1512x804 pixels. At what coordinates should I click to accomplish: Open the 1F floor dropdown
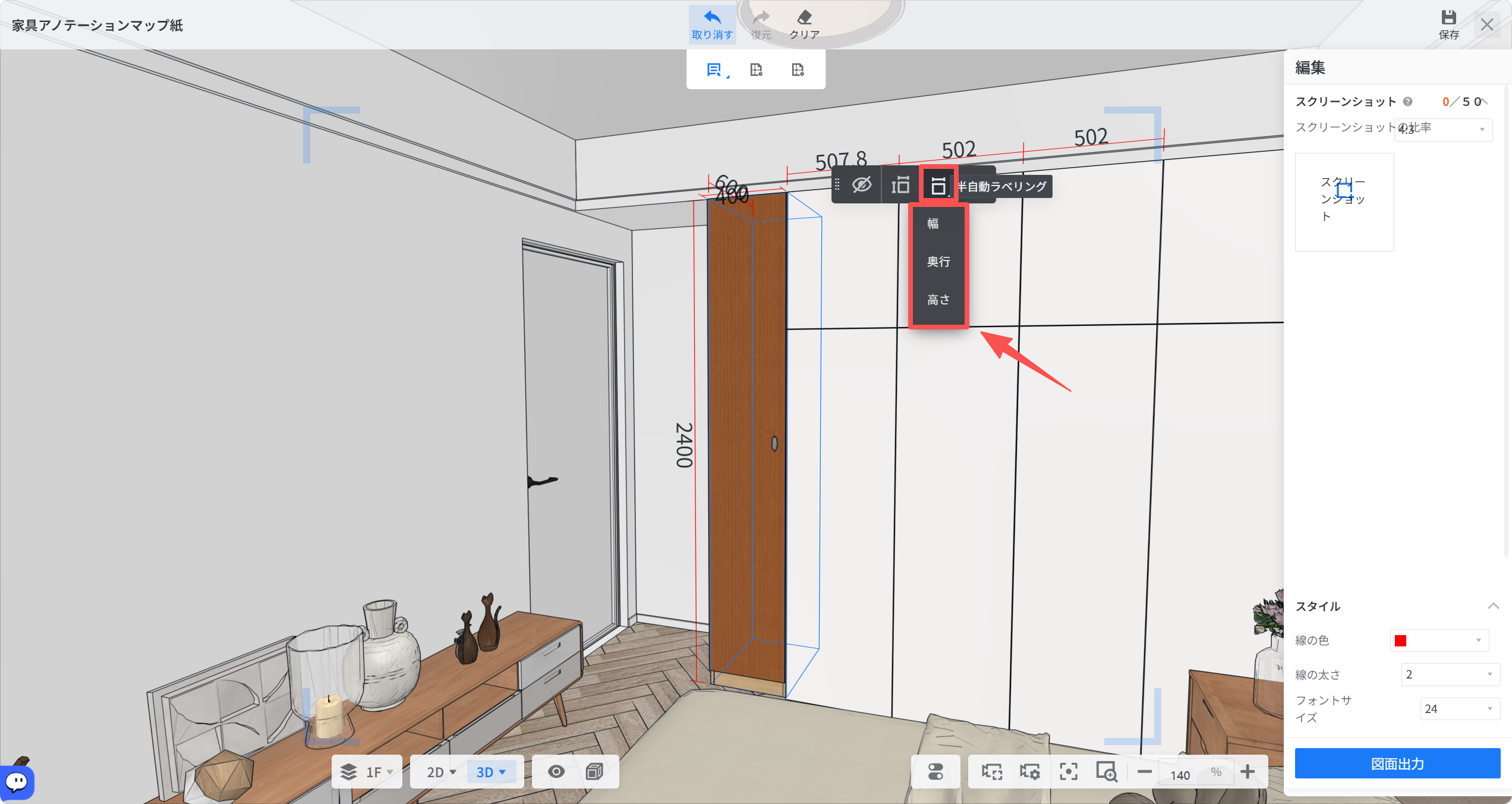coord(380,772)
